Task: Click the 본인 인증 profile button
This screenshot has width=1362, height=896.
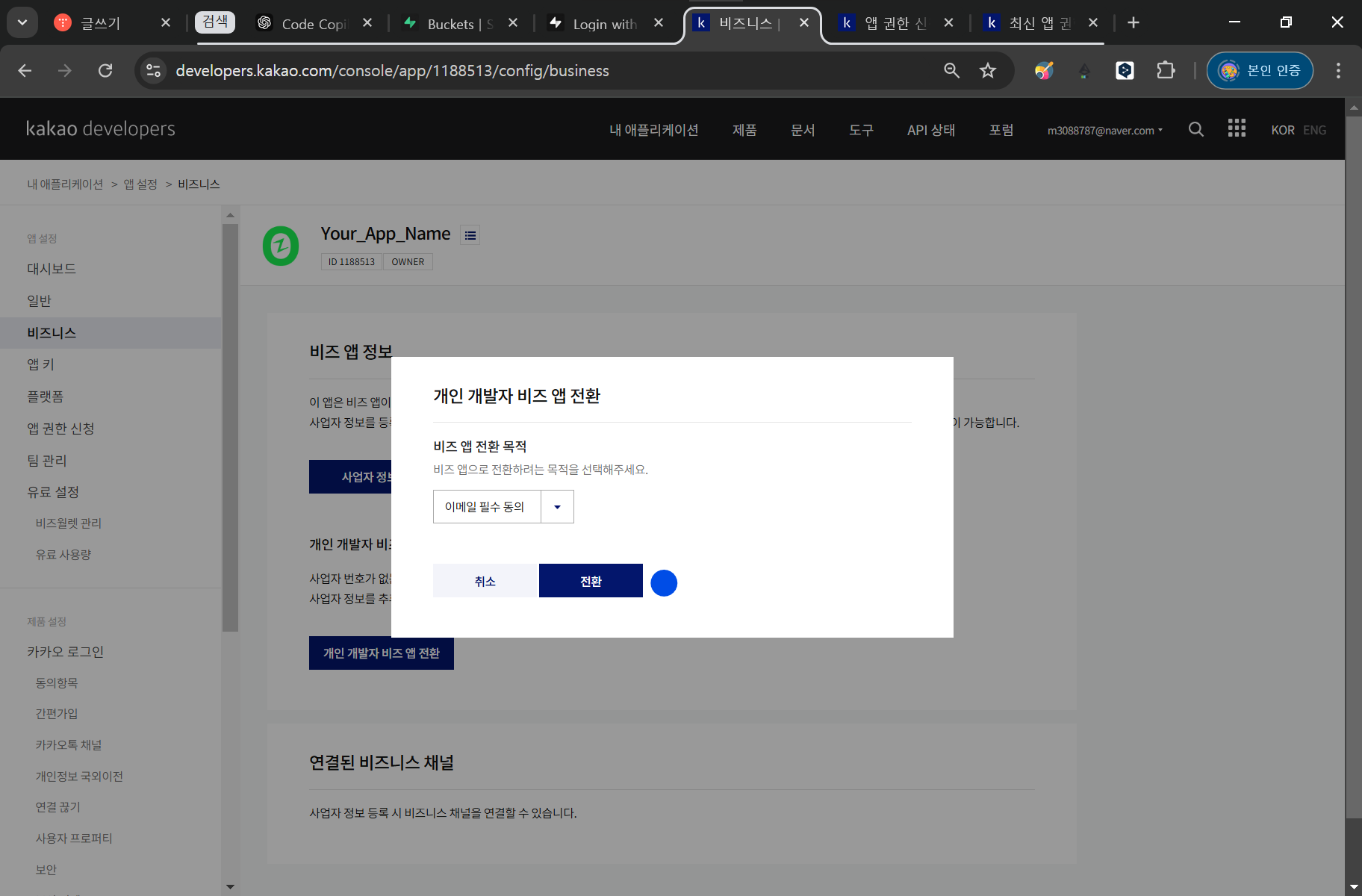Action: click(x=1260, y=70)
